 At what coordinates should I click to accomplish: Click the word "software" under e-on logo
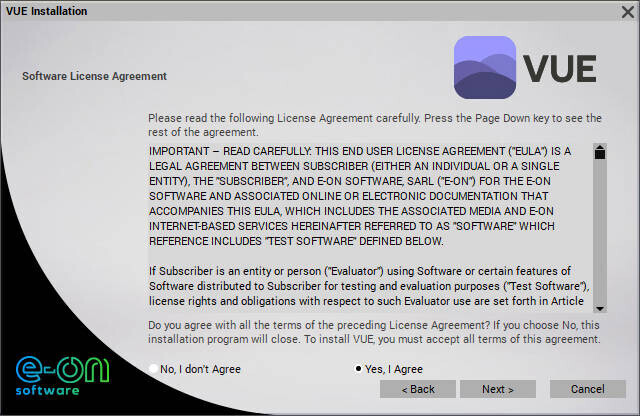coord(54,390)
